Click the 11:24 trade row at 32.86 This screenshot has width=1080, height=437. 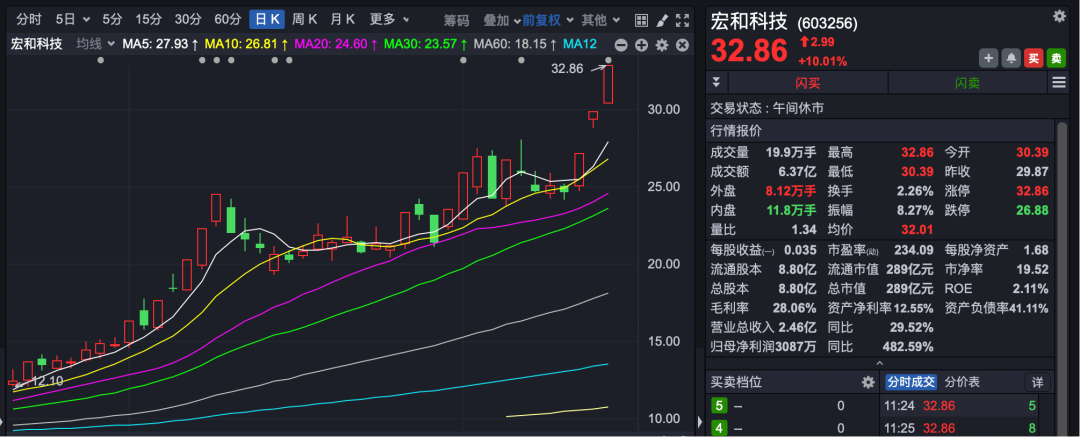tap(960, 406)
